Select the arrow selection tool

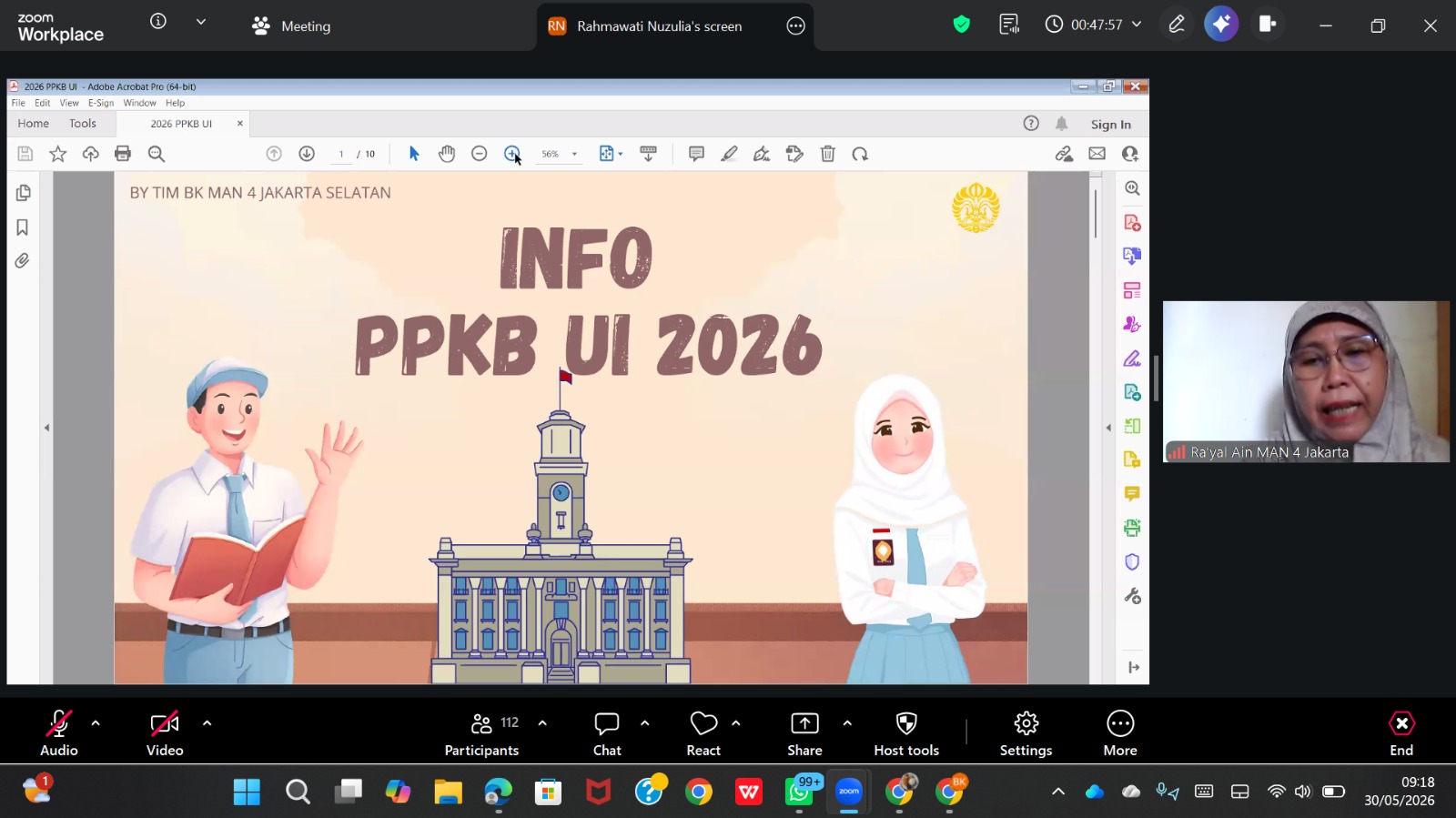(x=414, y=154)
